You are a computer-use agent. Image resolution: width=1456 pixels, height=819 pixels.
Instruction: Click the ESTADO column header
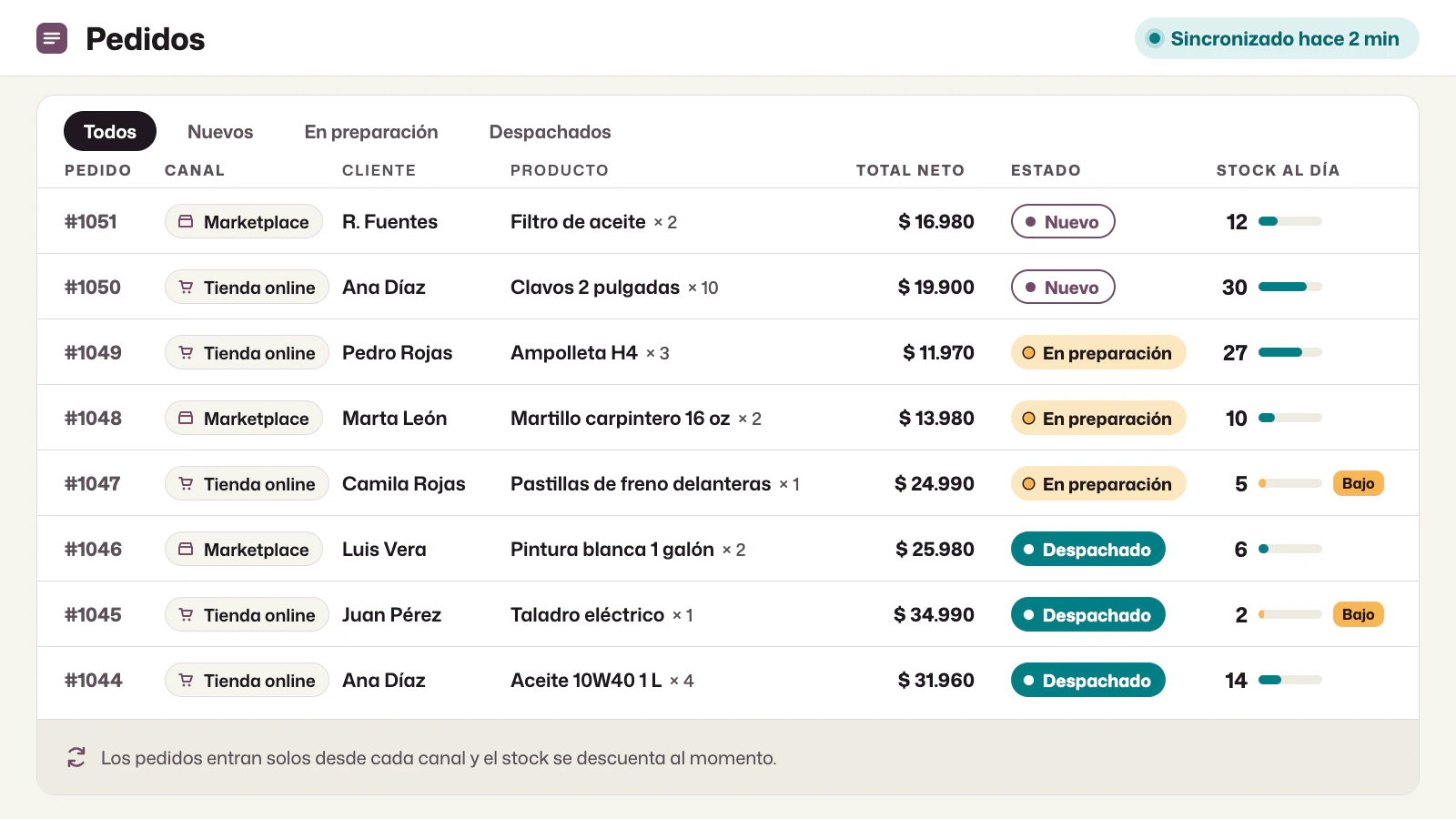[1046, 170]
